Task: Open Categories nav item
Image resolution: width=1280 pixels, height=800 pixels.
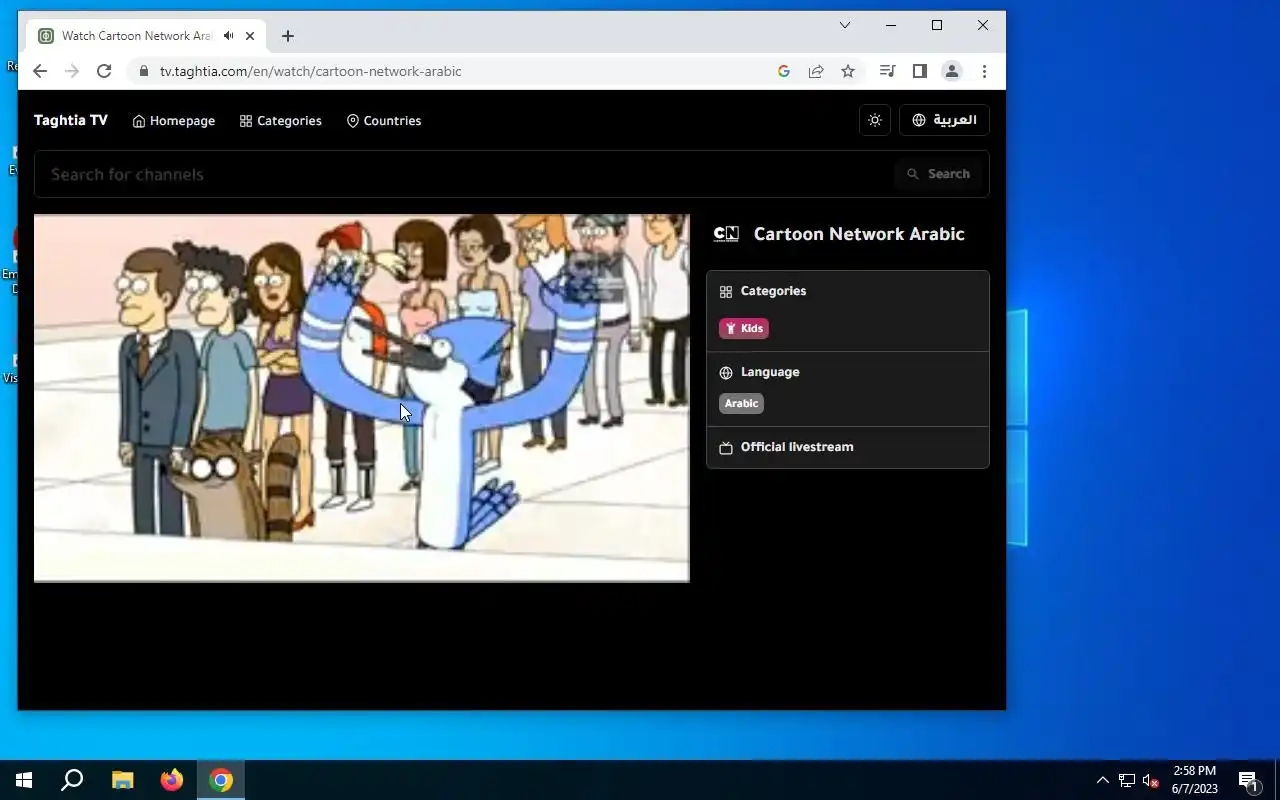Action: [x=281, y=121]
